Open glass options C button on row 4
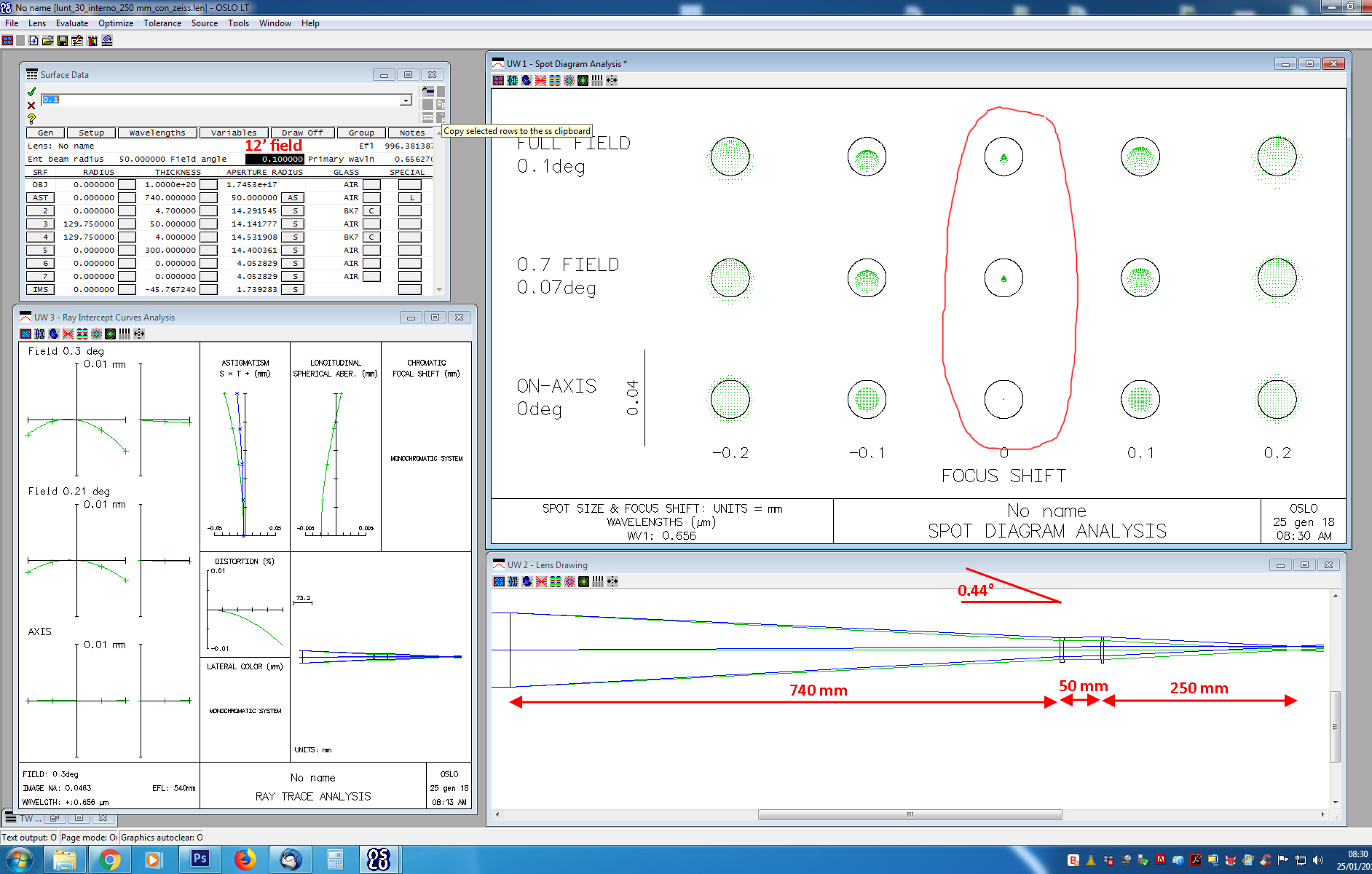This screenshot has height=874, width=1372. [371, 237]
